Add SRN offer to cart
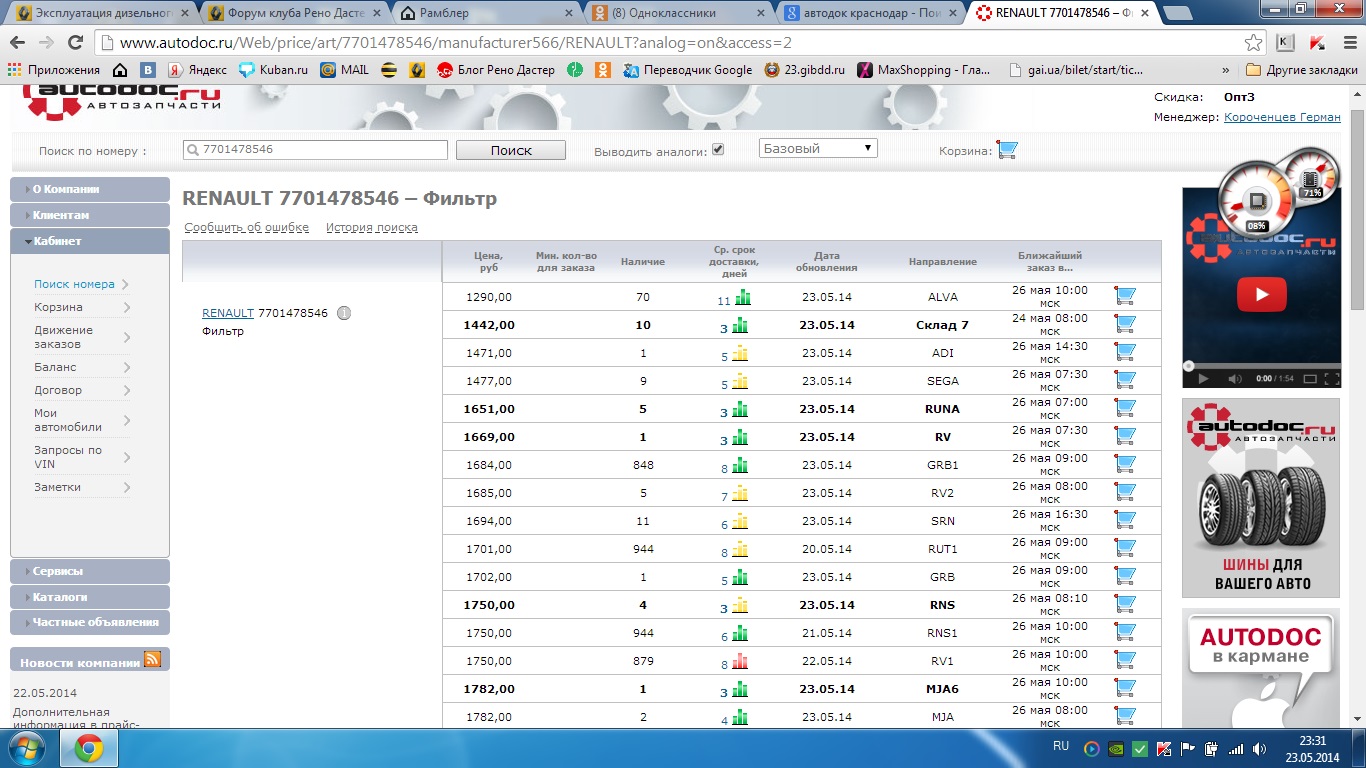Screen dimensions: 1366x768 [x=1125, y=520]
